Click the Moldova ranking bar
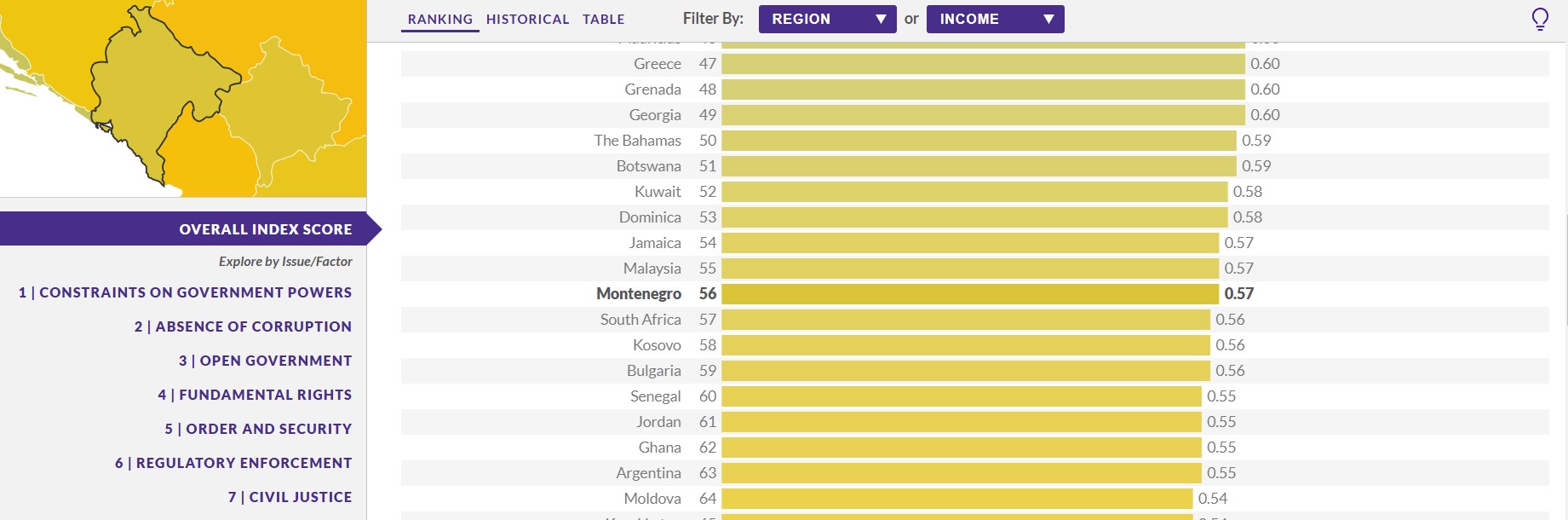1568x520 pixels. pyautogui.click(x=956, y=499)
